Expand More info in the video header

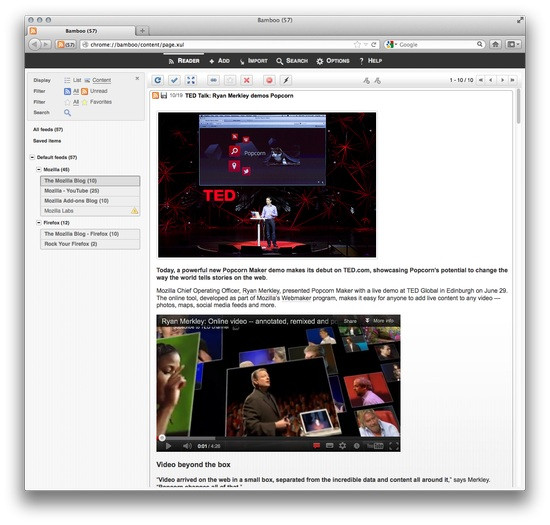tap(380, 321)
